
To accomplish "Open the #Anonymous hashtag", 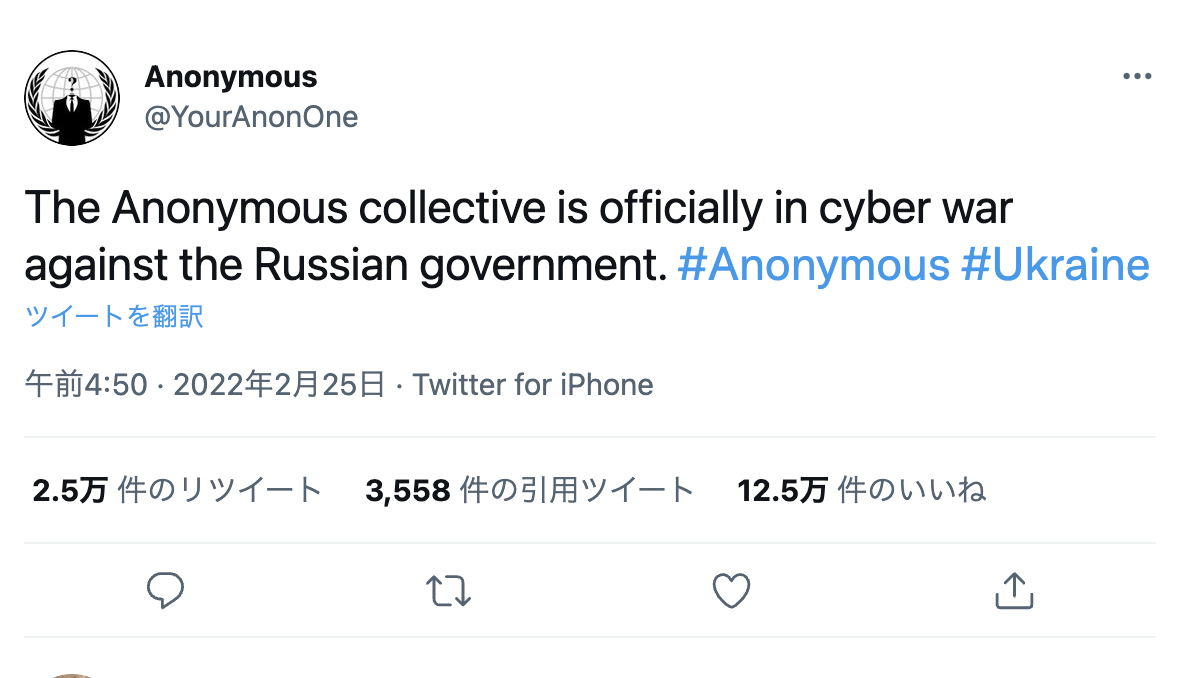I will pos(813,265).
